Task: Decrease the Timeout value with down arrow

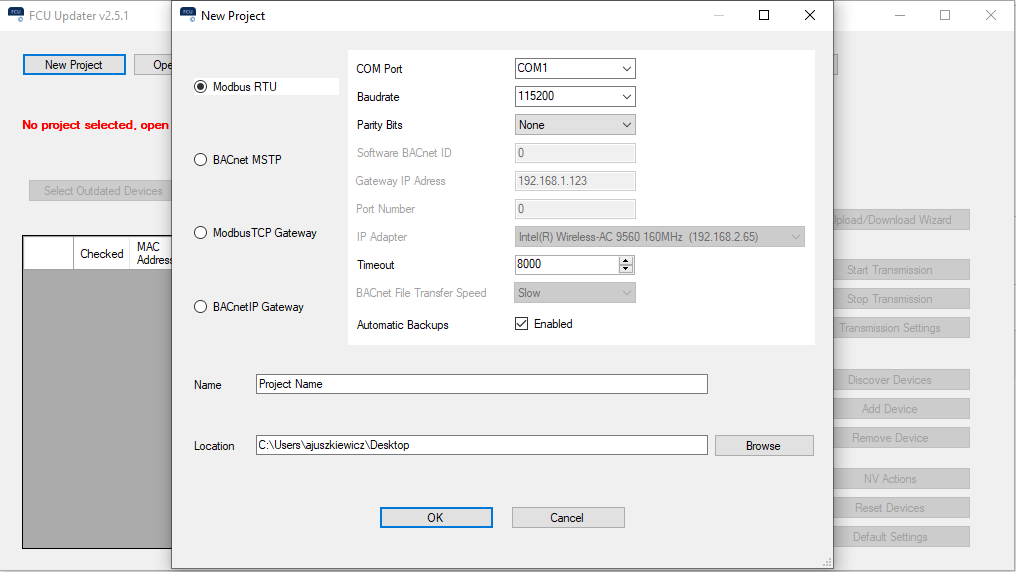Action: click(x=626, y=269)
